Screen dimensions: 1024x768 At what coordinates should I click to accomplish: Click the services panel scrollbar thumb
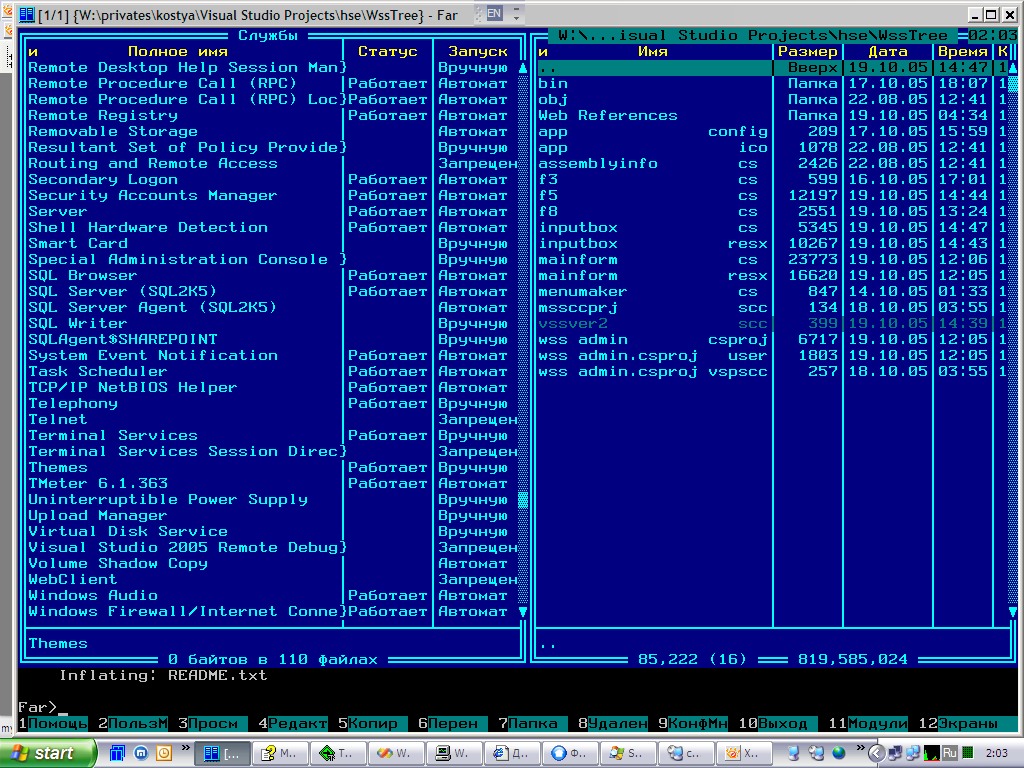pyautogui.click(x=522, y=500)
